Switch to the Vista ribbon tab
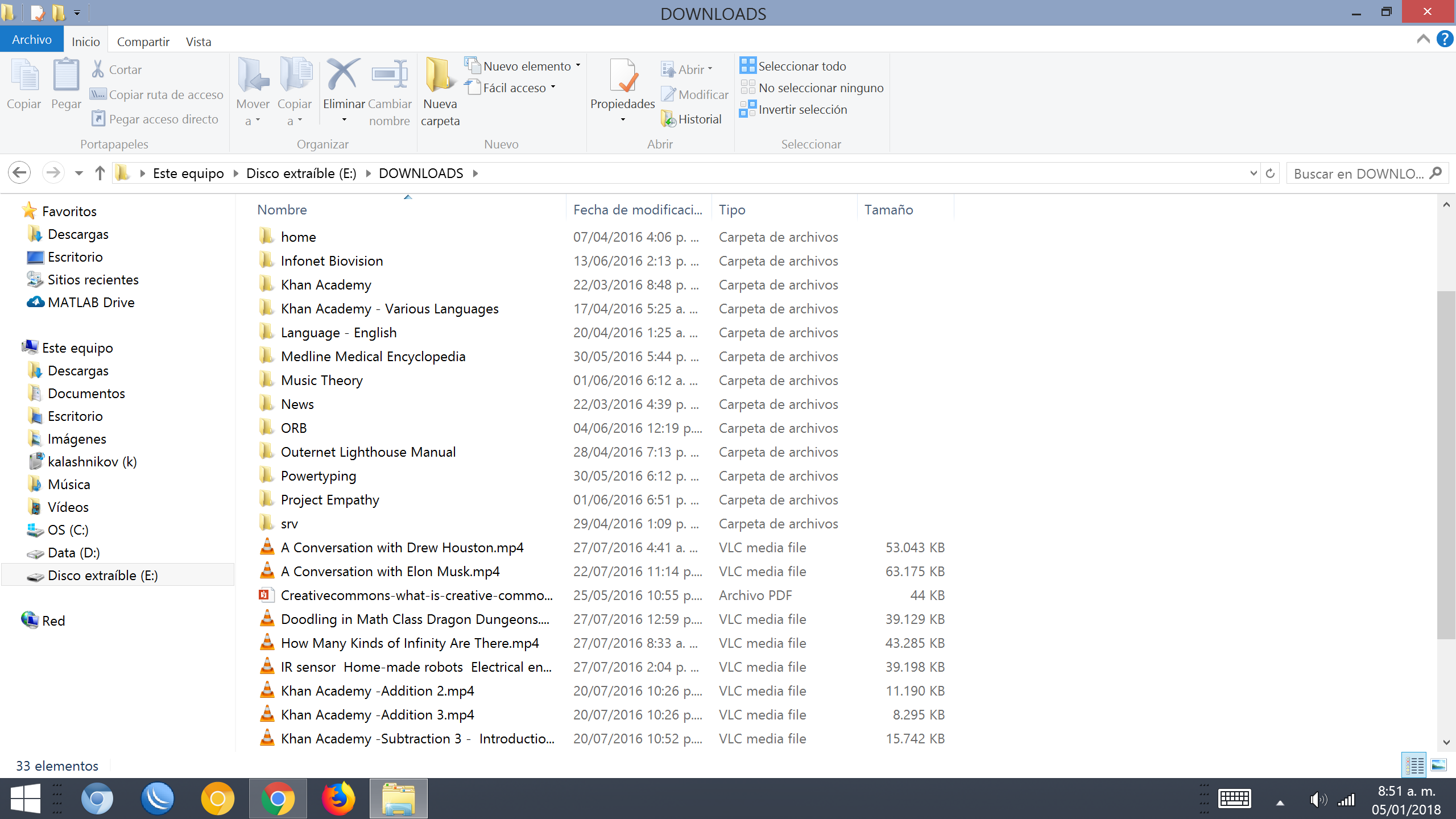 click(x=198, y=42)
